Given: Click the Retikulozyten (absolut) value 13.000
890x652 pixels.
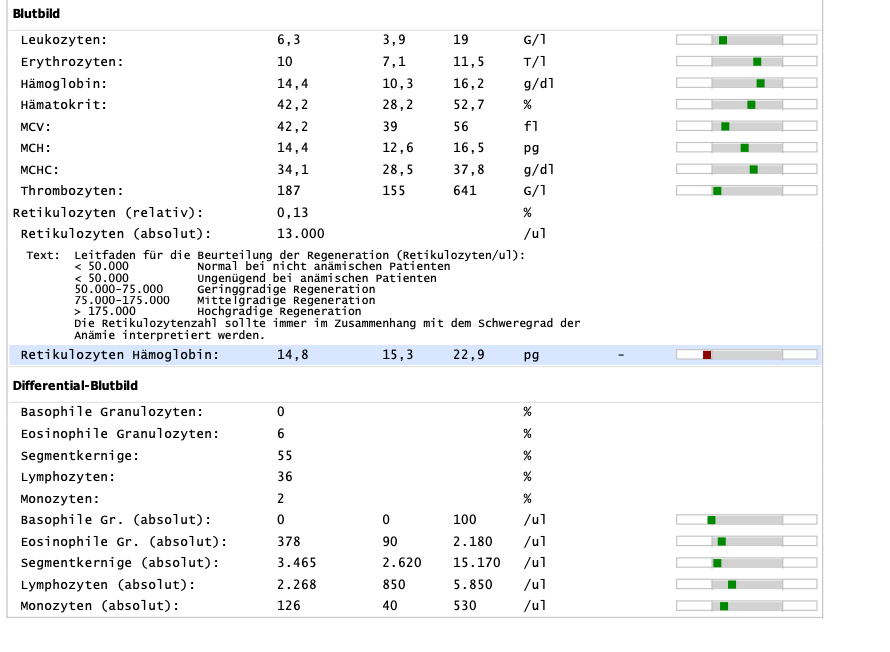Looking at the screenshot, I should coord(301,234).
